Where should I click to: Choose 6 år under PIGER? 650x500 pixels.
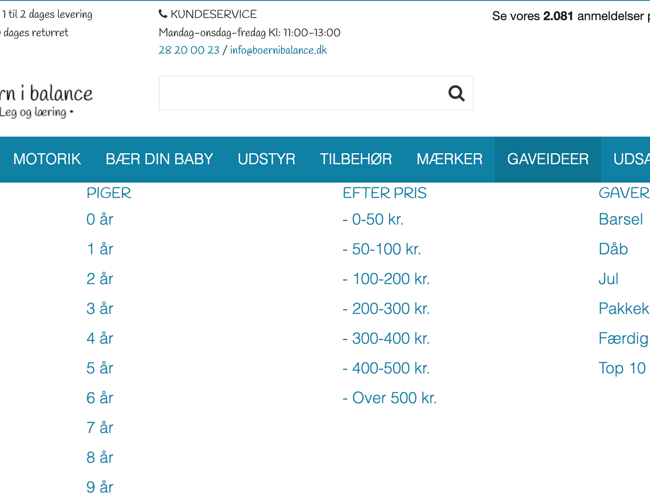pyautogui.click(x=99, y=398)
